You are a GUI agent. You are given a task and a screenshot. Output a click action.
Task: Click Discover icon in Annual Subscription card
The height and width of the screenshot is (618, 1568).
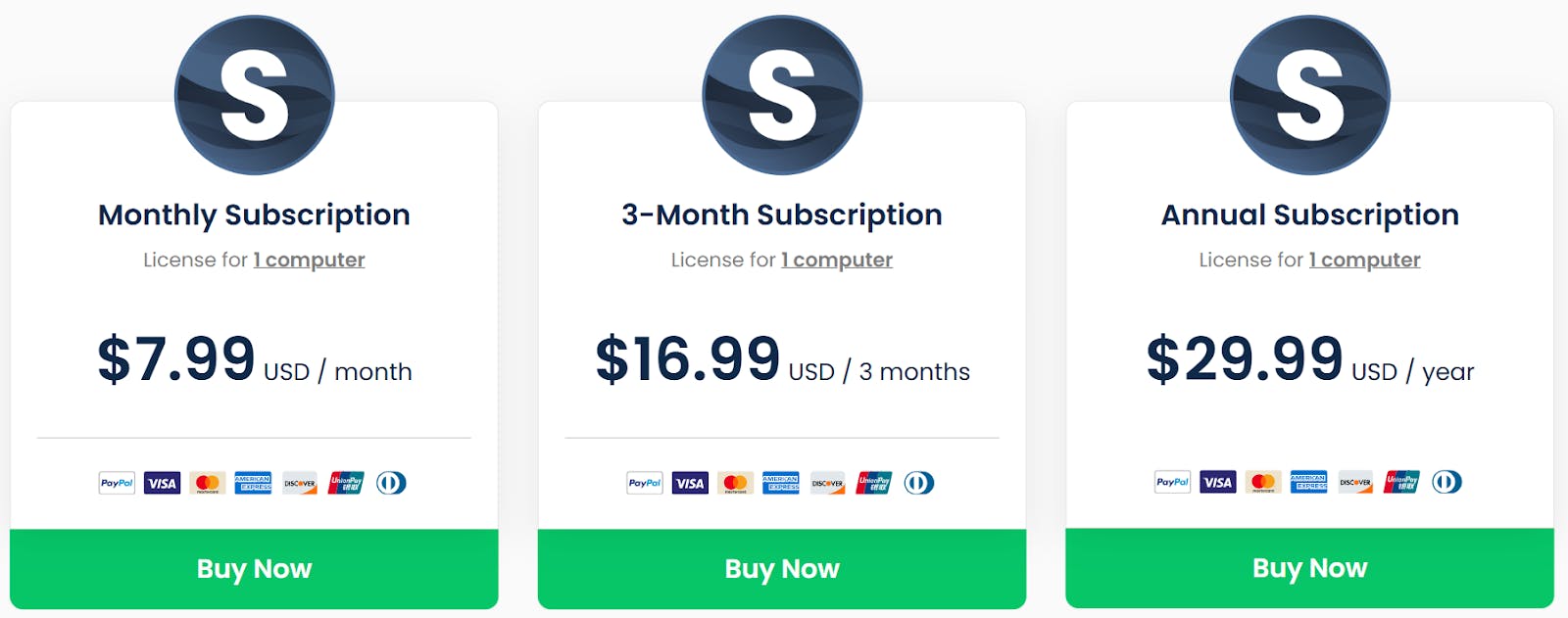(x=1355, y=482)
